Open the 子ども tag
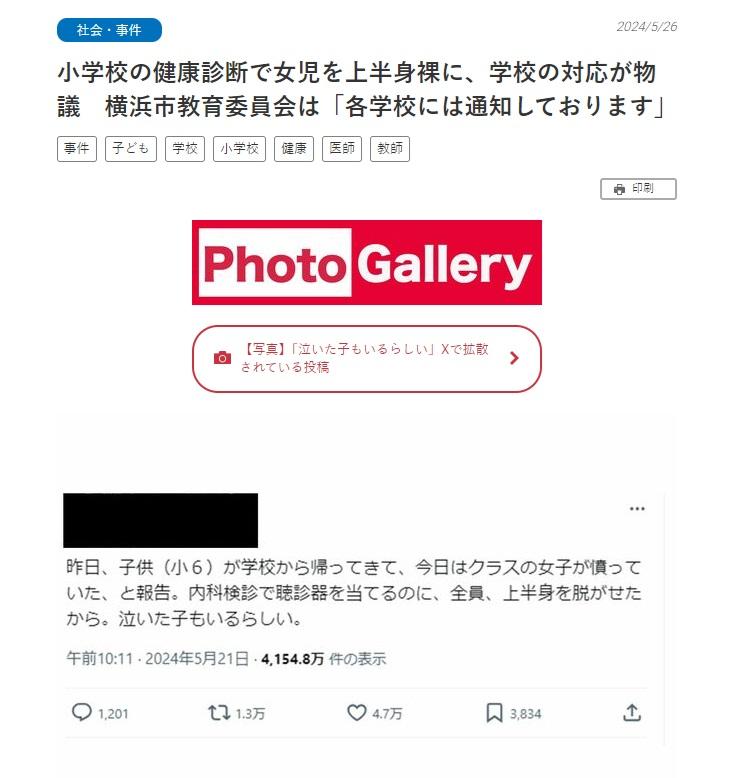 (x=131, y=148)
